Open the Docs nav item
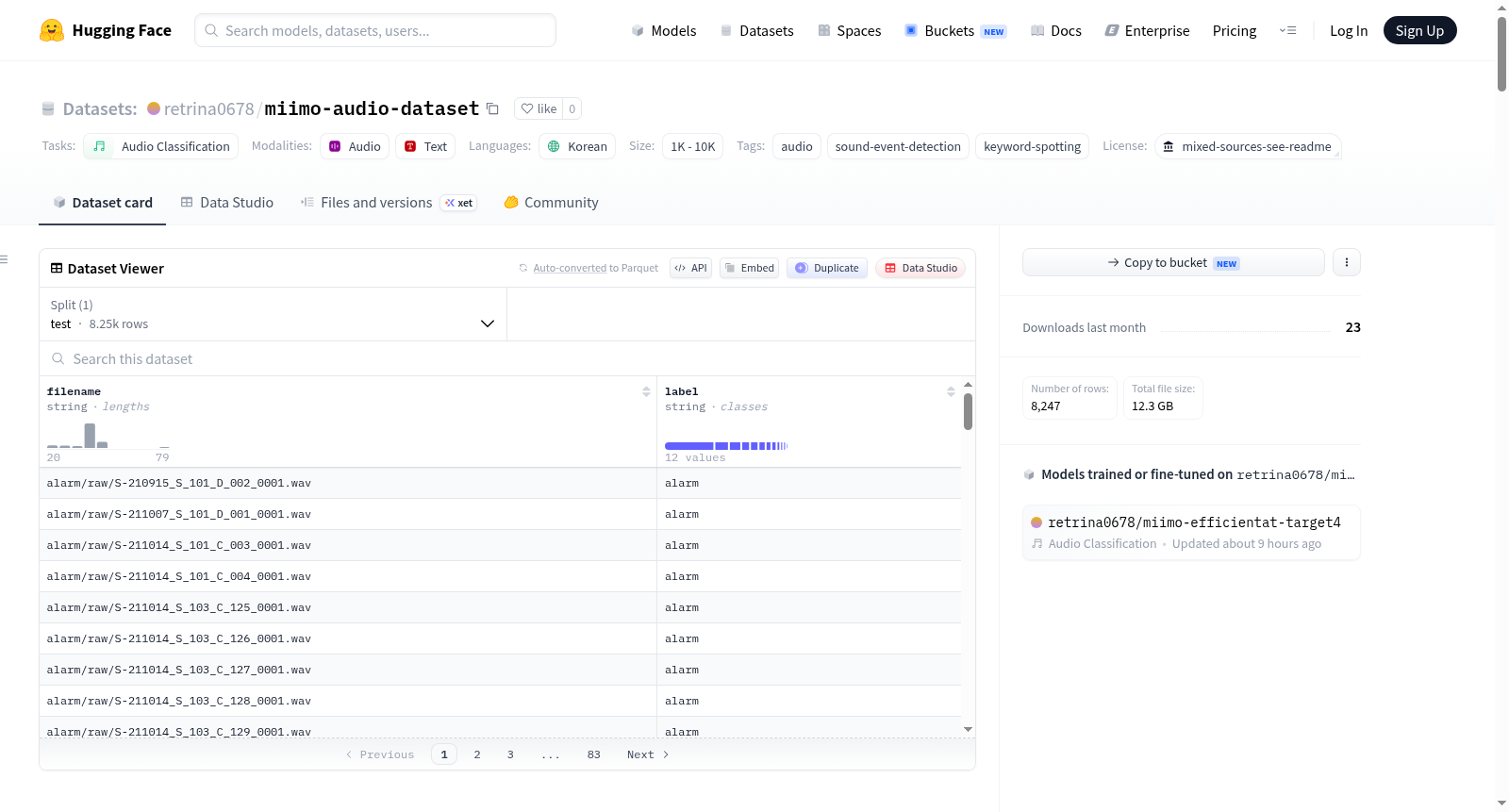This screenshot has height=812, width=1509. [x=1056, y=30]
